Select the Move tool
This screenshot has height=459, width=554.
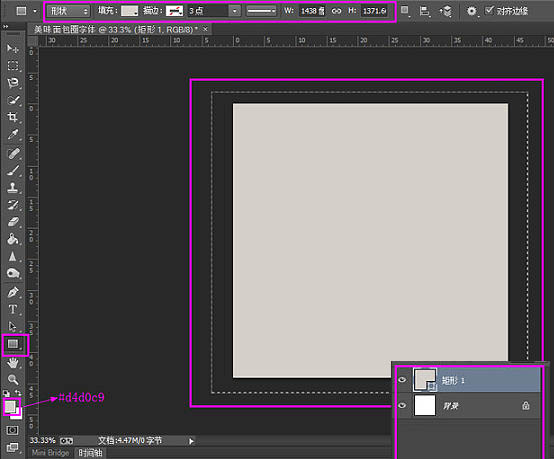(13, 48)
